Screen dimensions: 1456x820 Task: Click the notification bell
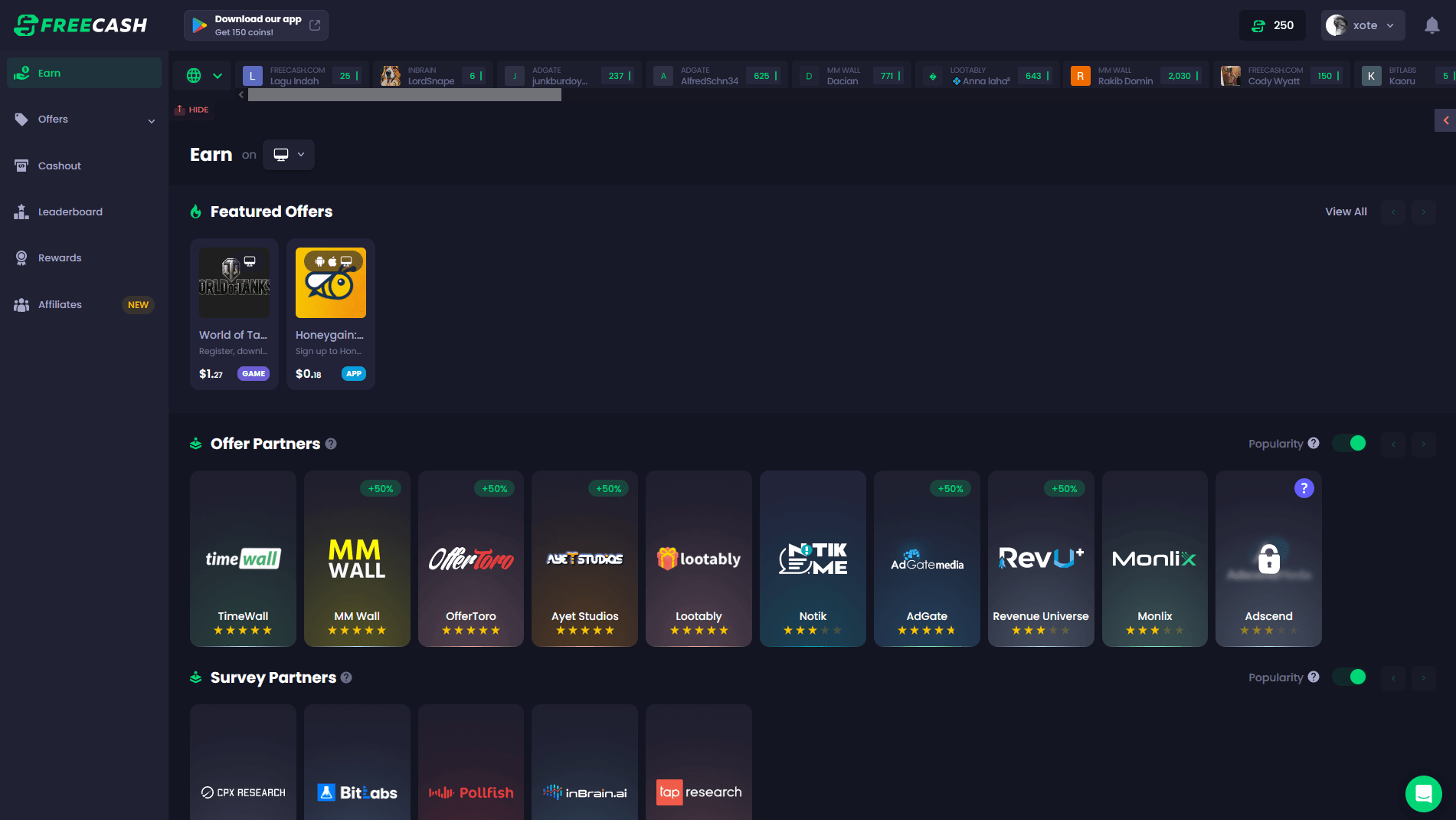pos(1431,25)
